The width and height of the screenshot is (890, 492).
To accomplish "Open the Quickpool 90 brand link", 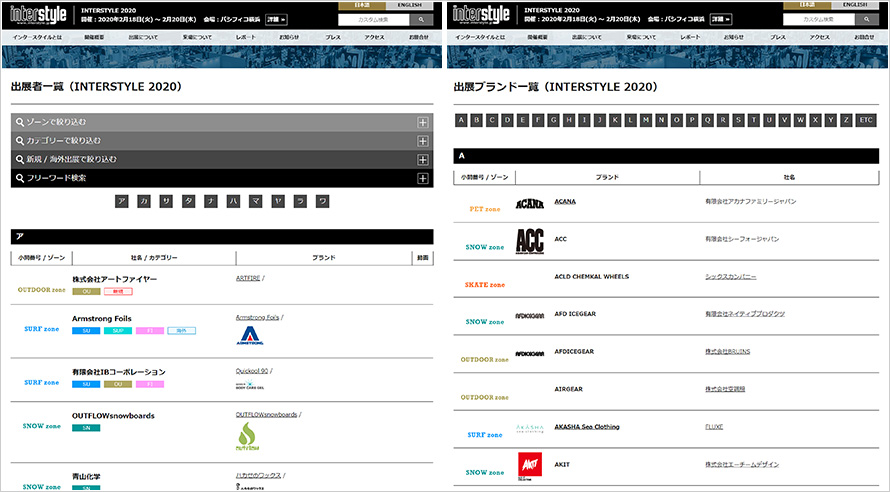I will [252, 371].
